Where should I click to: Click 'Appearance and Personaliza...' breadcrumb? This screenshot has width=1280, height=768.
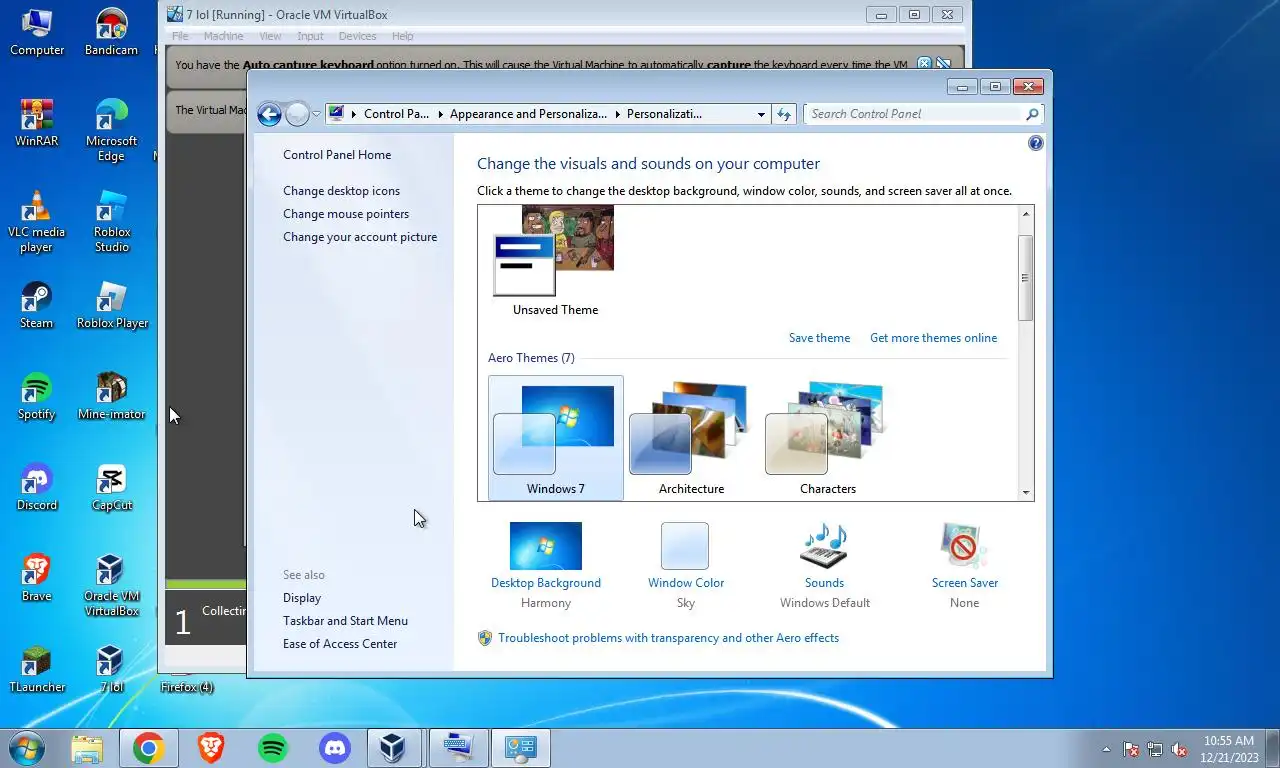528,114
